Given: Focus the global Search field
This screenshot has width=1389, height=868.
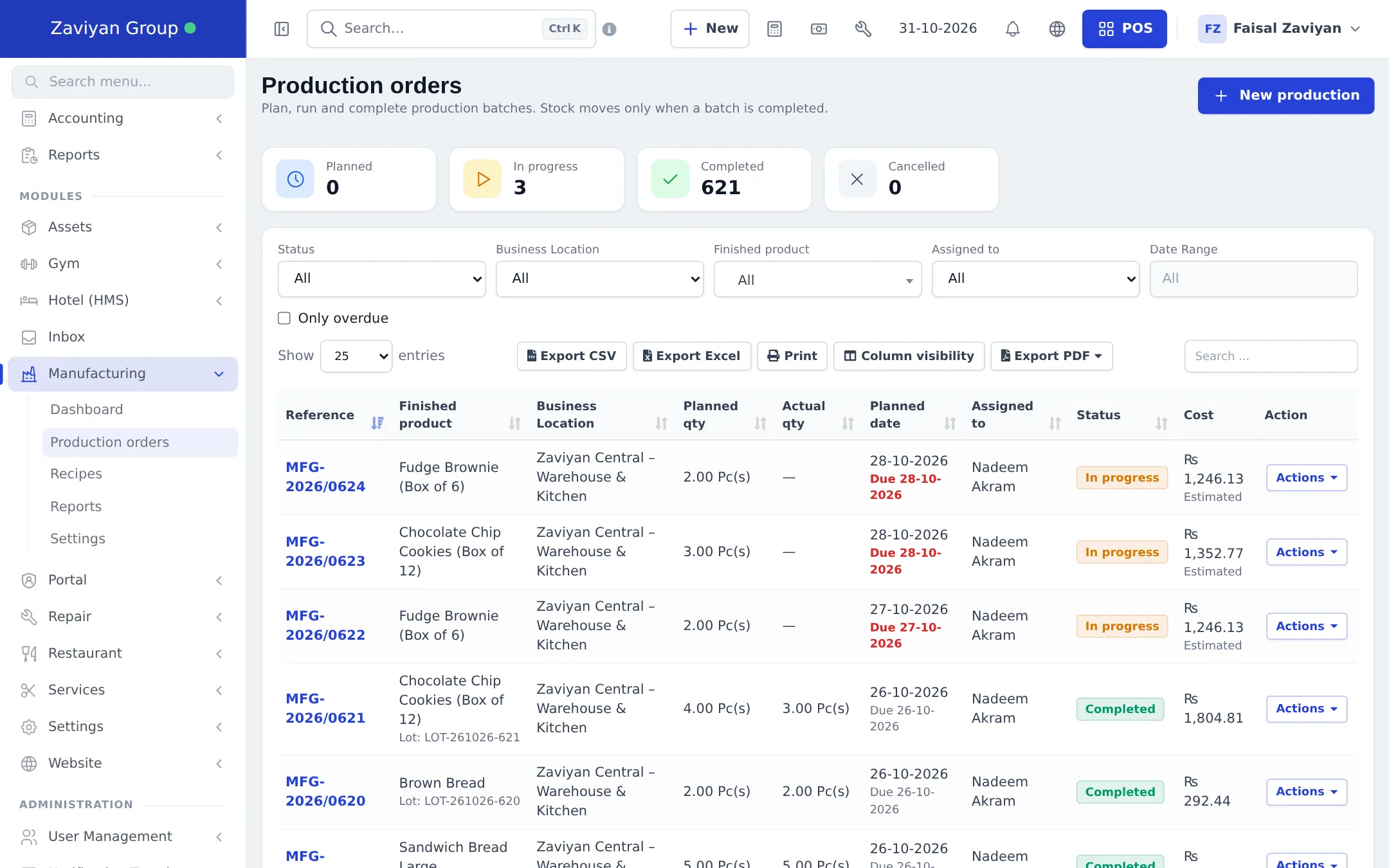Looking at the screenshot, I should [451, 29].
